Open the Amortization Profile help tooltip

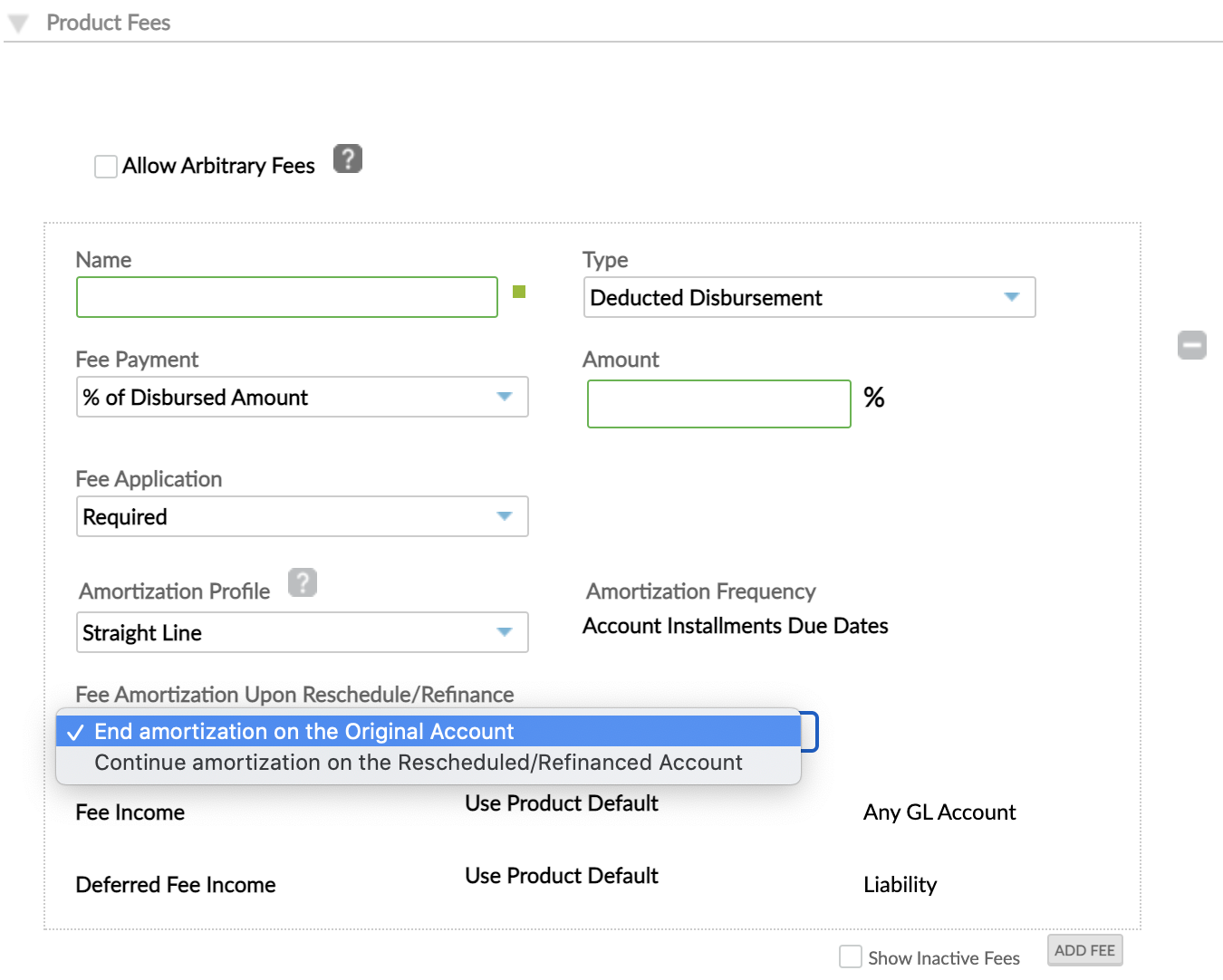pos(303,582)
